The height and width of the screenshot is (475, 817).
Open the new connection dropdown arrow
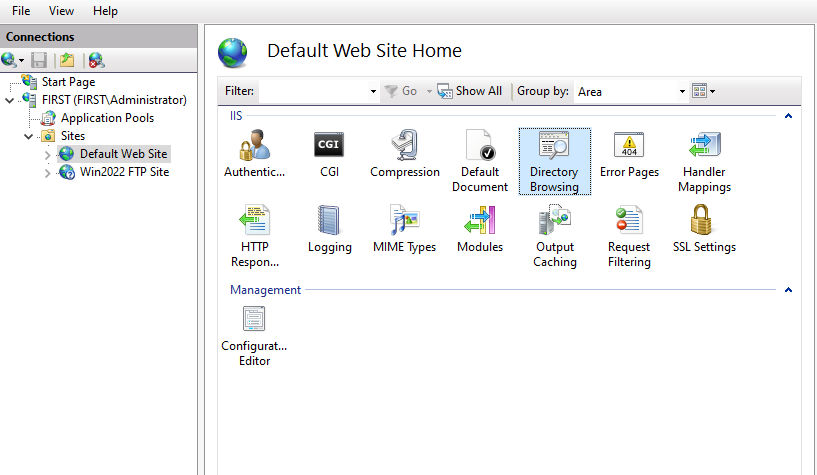(x=21, y=60)
